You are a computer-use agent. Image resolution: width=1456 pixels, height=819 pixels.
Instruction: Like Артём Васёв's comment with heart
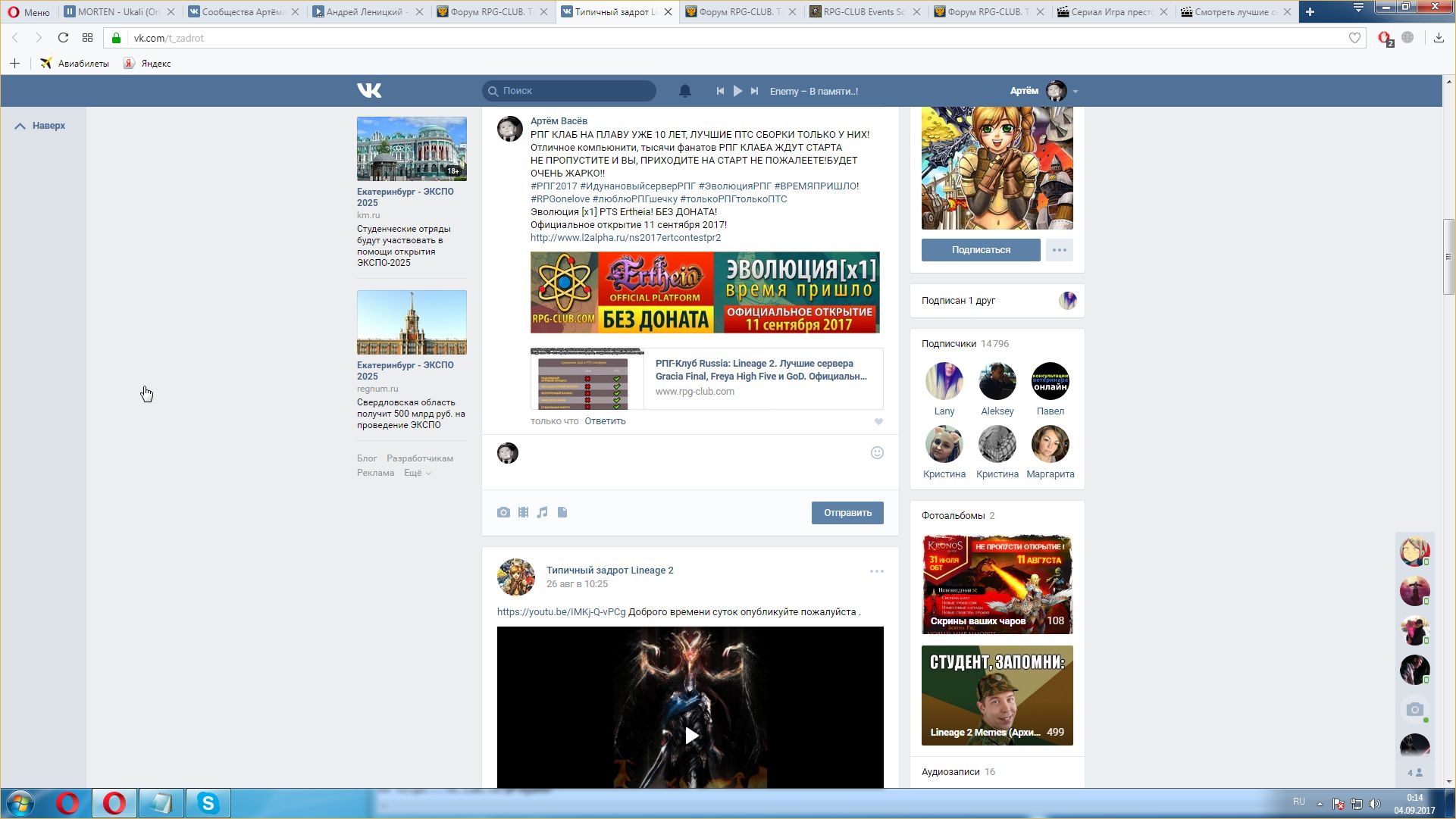tap(878, 422)
